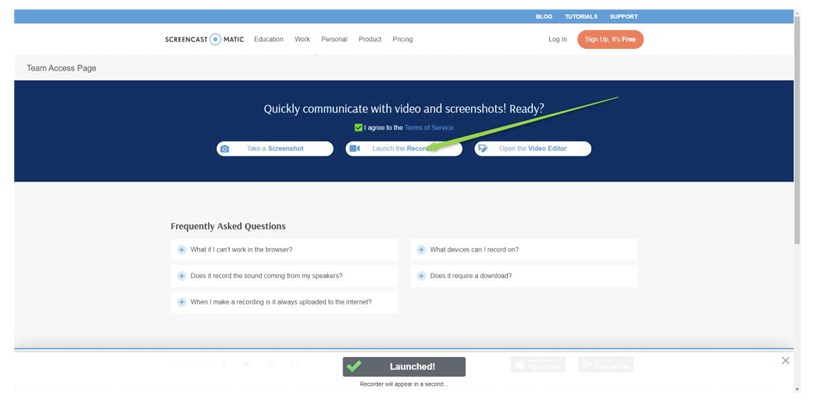Expand 'Does it record the sound coming from my speakers?'
Image resolution: width=814 pixels, height=413 pixels.
tap(266, 275)
